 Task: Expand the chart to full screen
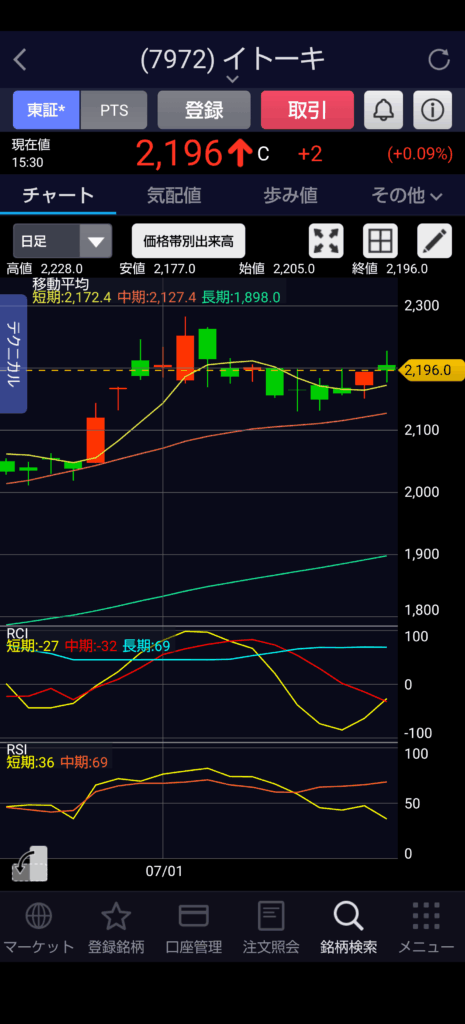pyautogui.click(x=326, y=241)
